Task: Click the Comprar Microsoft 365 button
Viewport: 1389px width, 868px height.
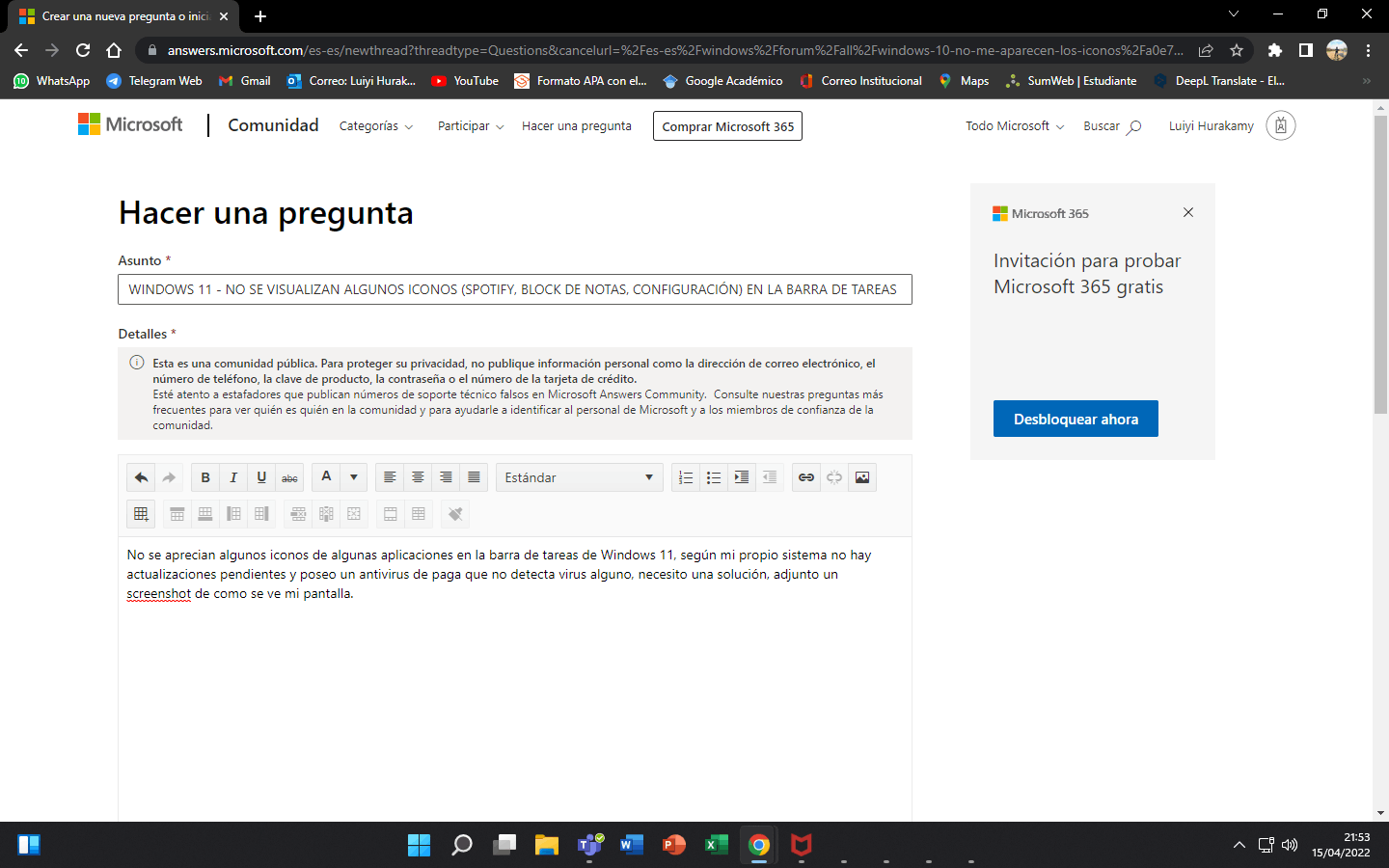Action: 727,126
